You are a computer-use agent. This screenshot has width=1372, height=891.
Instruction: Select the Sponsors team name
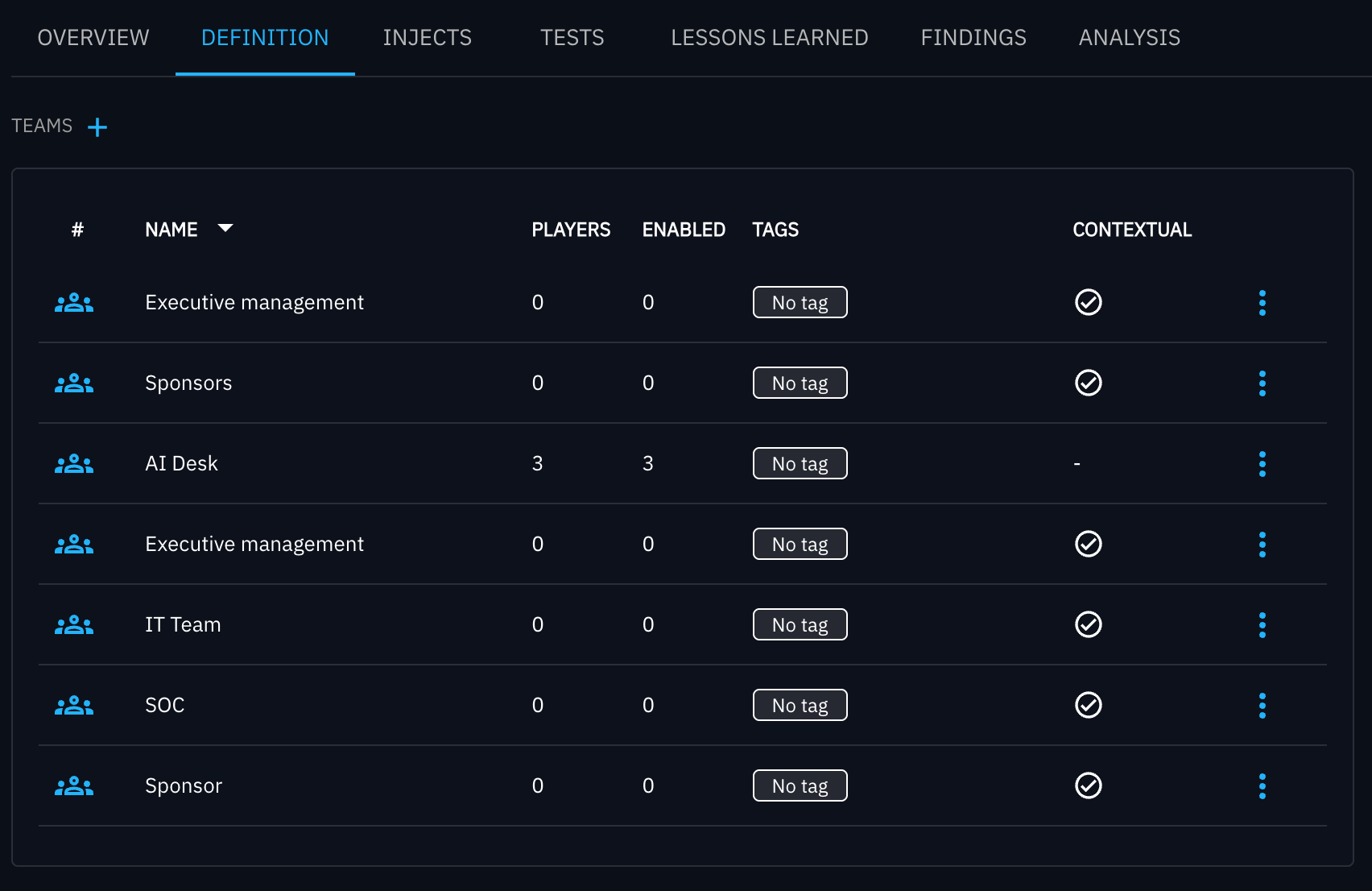(188, 383)
